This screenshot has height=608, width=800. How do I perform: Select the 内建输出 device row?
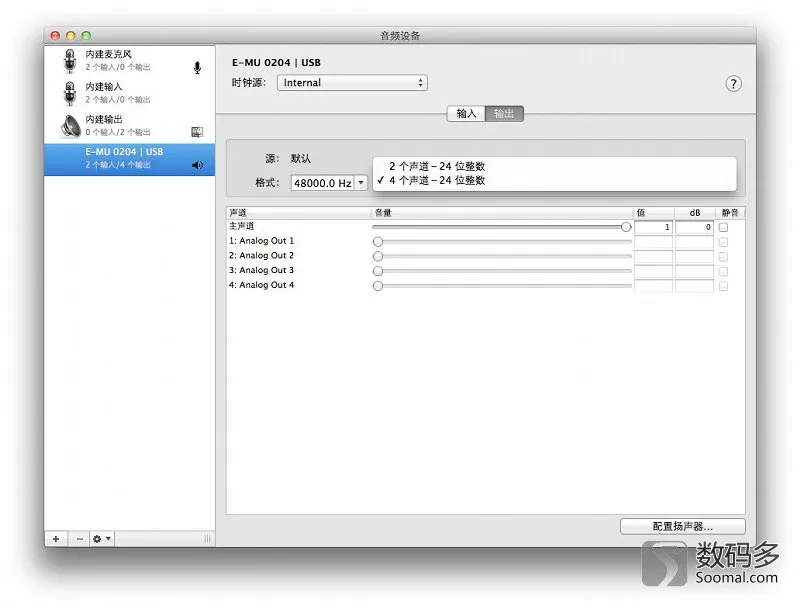coord(130,126)
